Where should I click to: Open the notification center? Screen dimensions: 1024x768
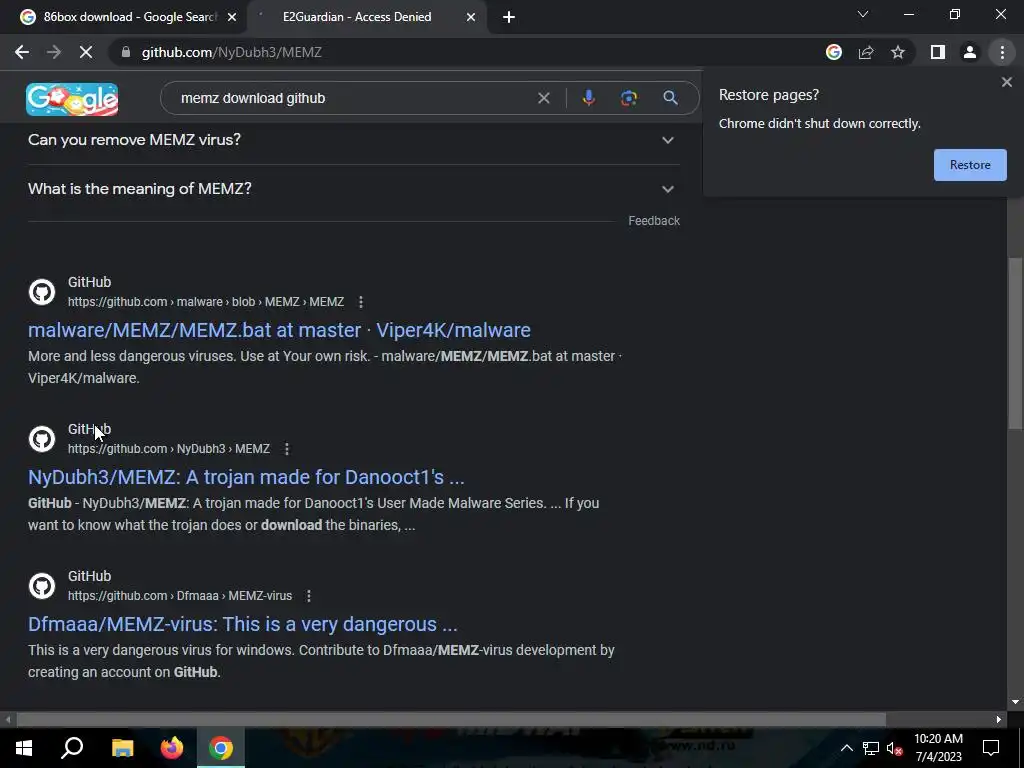coord(991,748)
